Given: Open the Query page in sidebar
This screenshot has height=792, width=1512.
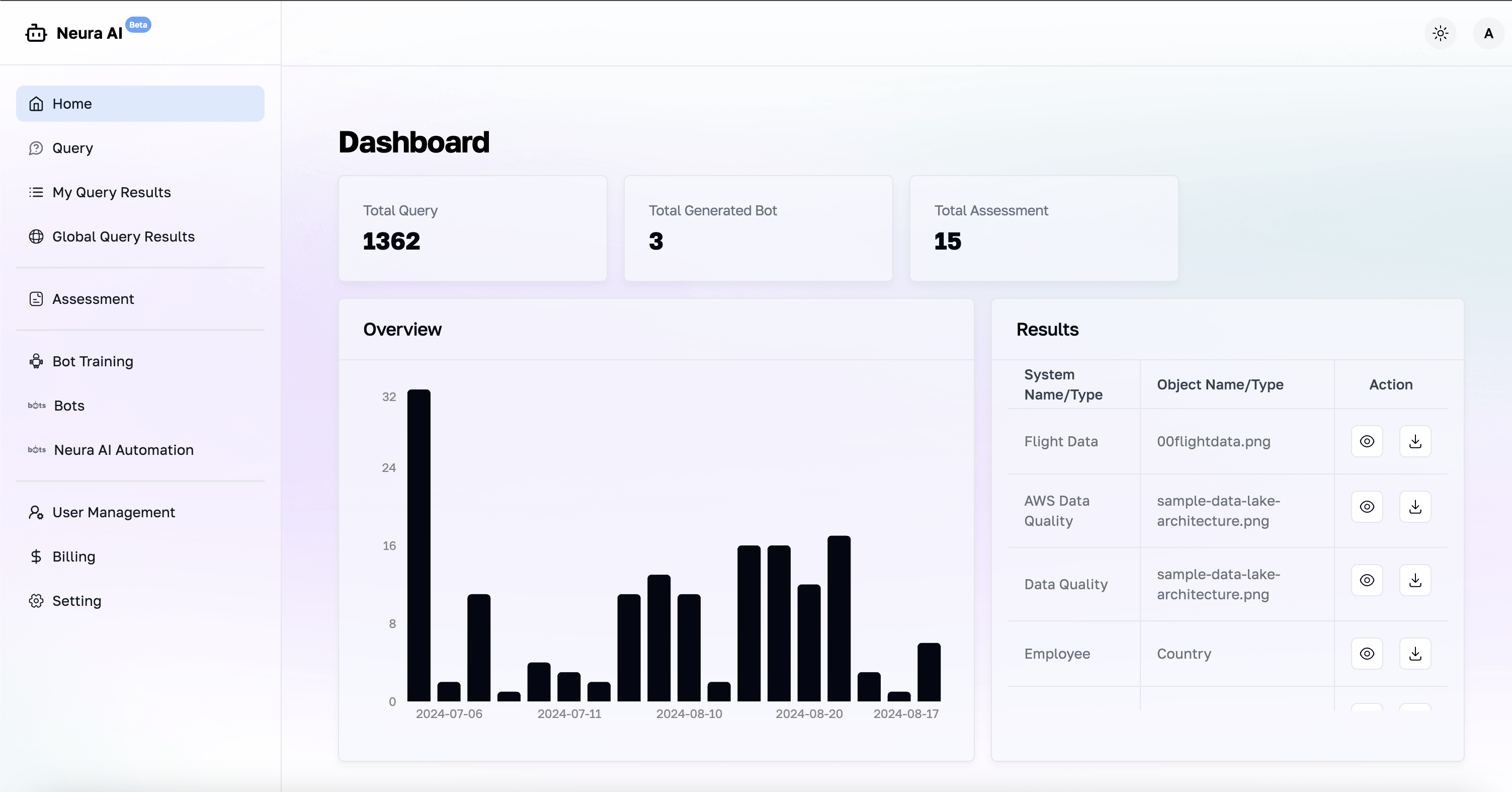Looking at the screenshot, I should click(72, 148).
